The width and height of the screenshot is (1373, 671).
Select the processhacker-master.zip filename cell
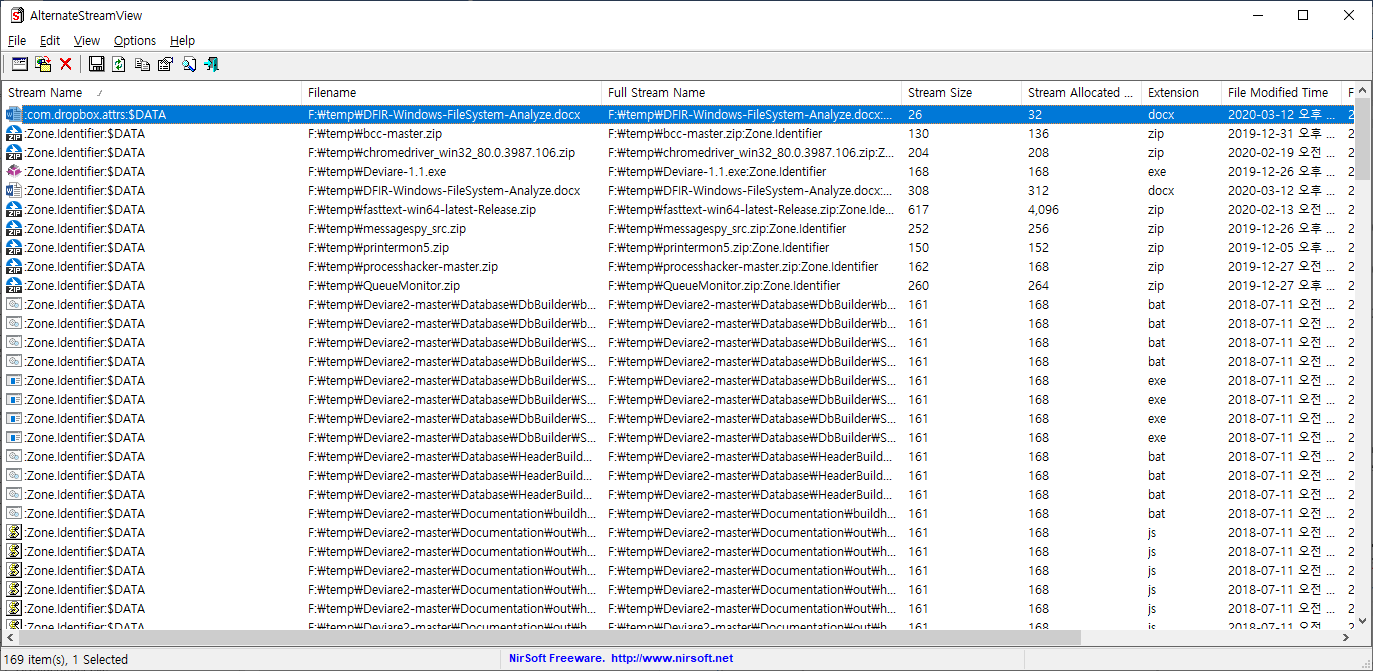[403, 266]
